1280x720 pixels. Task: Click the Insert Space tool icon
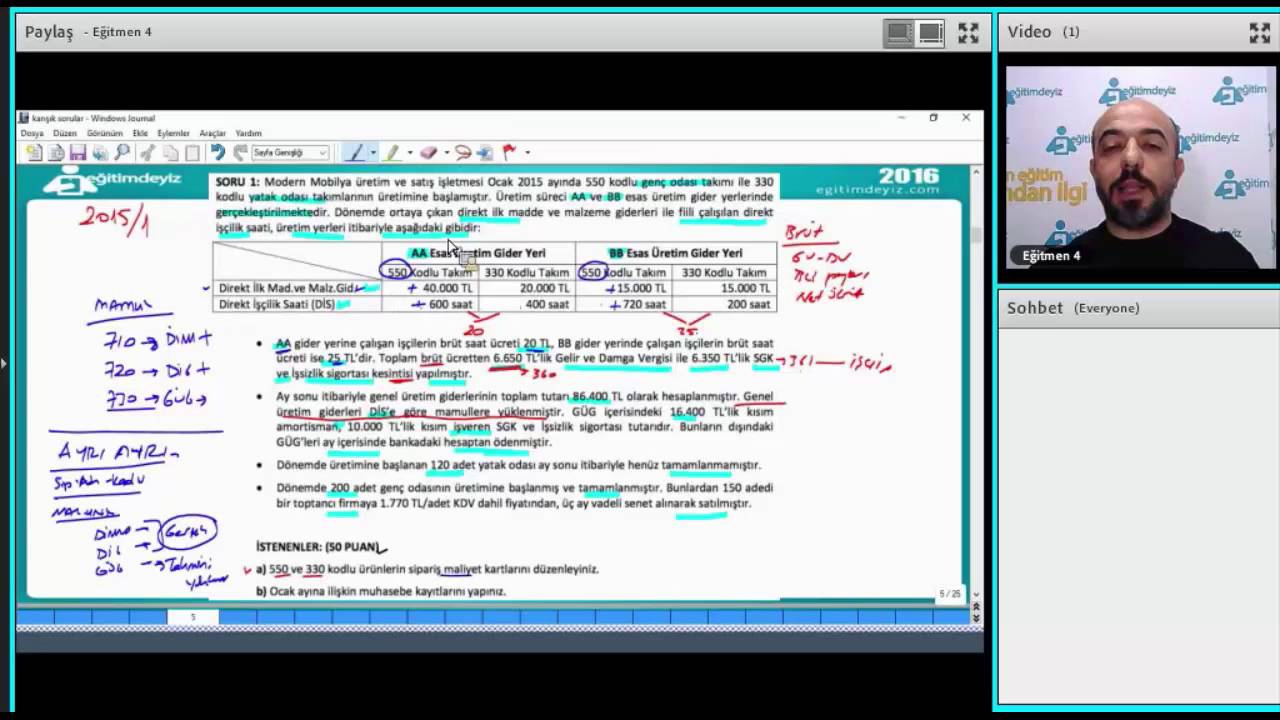point(485,153)
